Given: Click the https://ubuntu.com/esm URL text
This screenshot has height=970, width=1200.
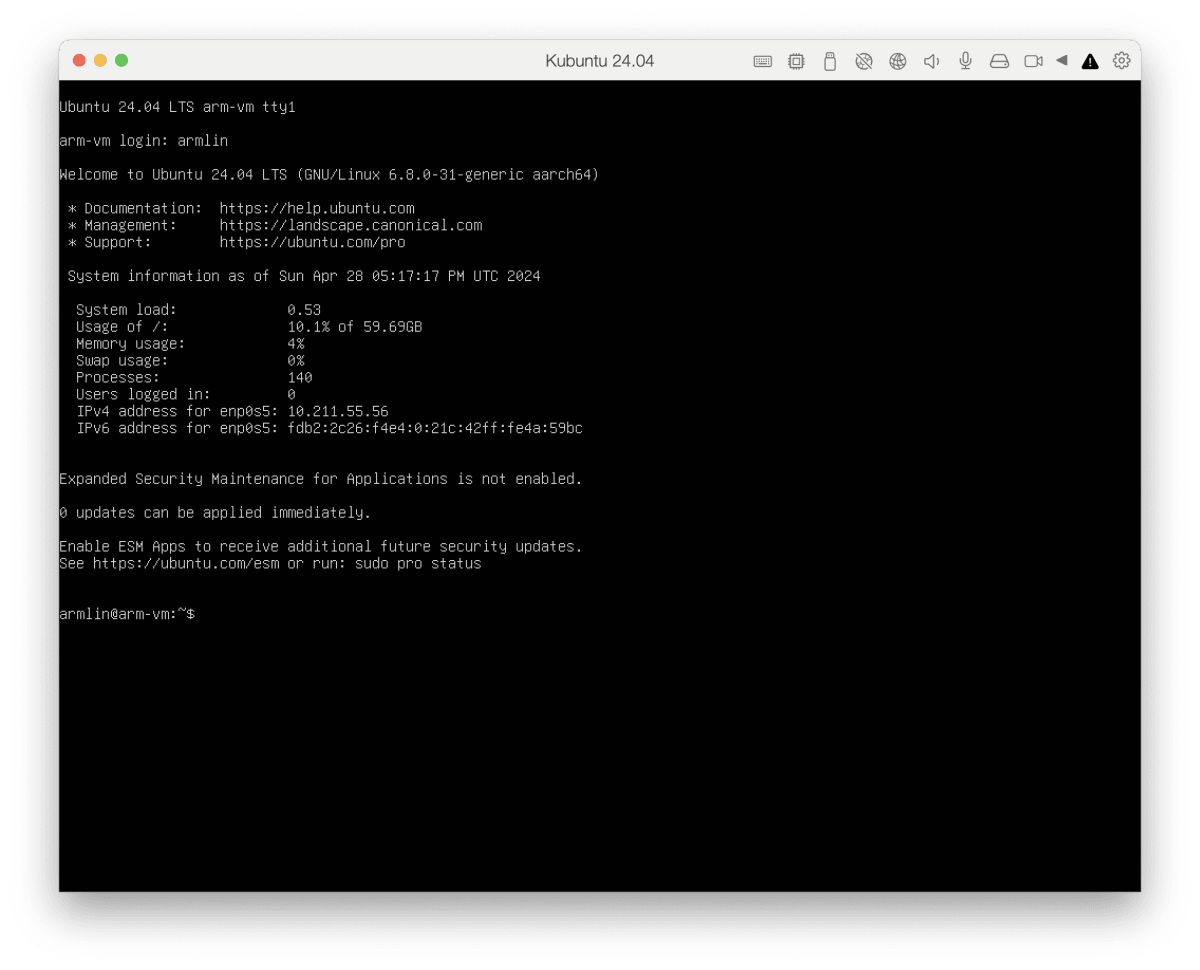Looking at the screenshot, I should (186, 564).
